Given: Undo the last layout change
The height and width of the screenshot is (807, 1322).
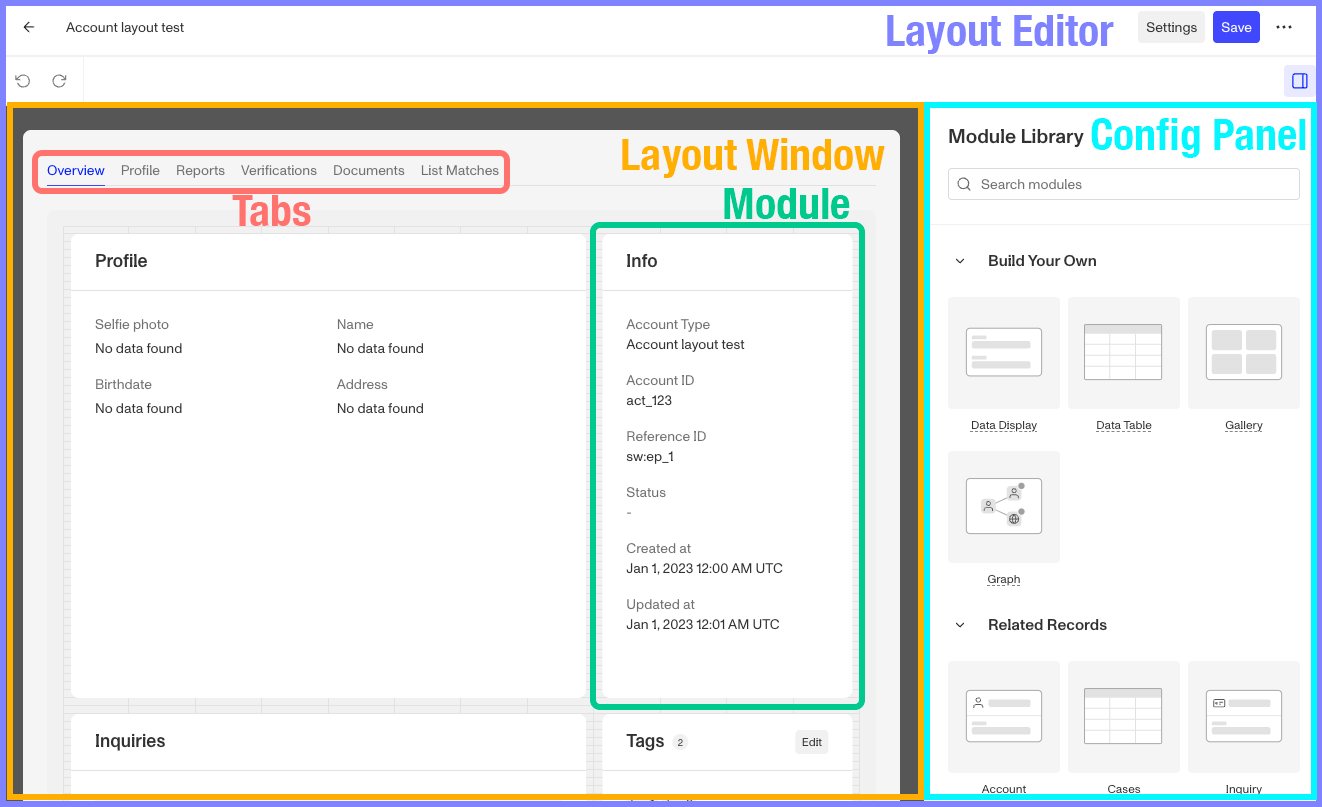Looking at the screenshot, I should (x=23, y=80).
